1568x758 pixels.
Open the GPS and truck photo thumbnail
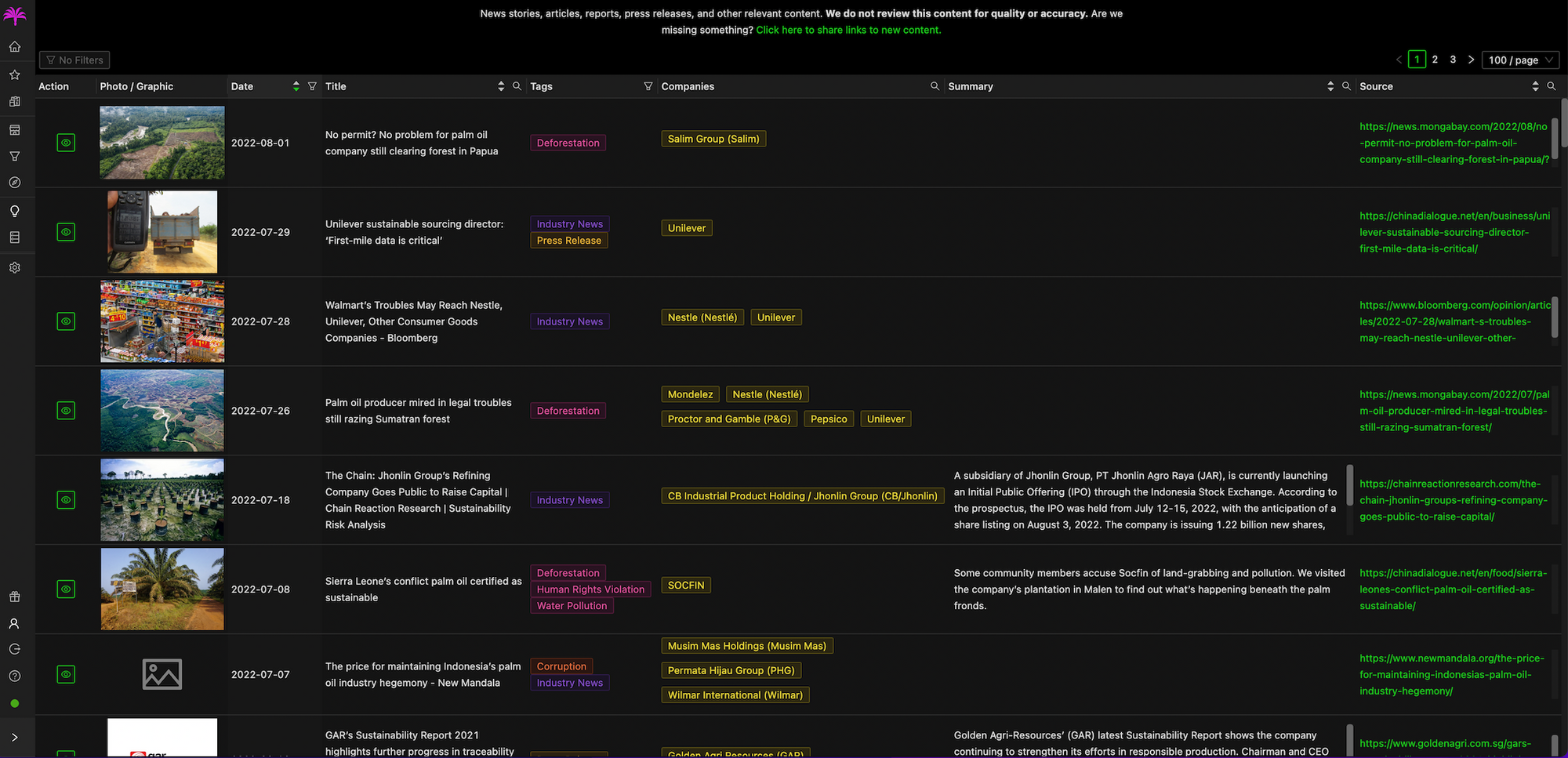(162, 232)
